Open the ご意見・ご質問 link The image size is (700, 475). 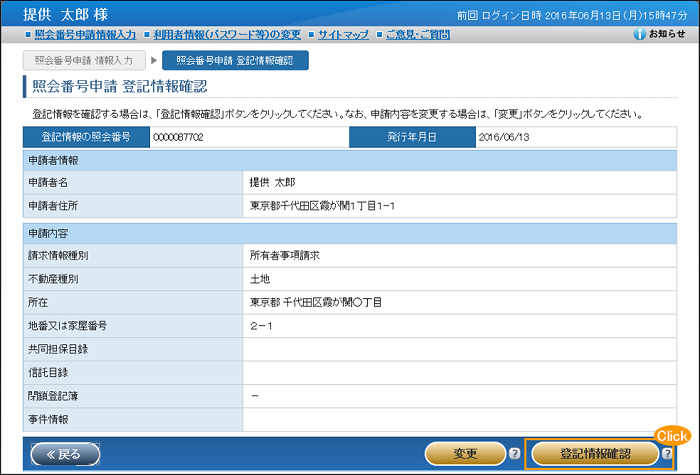418,34
